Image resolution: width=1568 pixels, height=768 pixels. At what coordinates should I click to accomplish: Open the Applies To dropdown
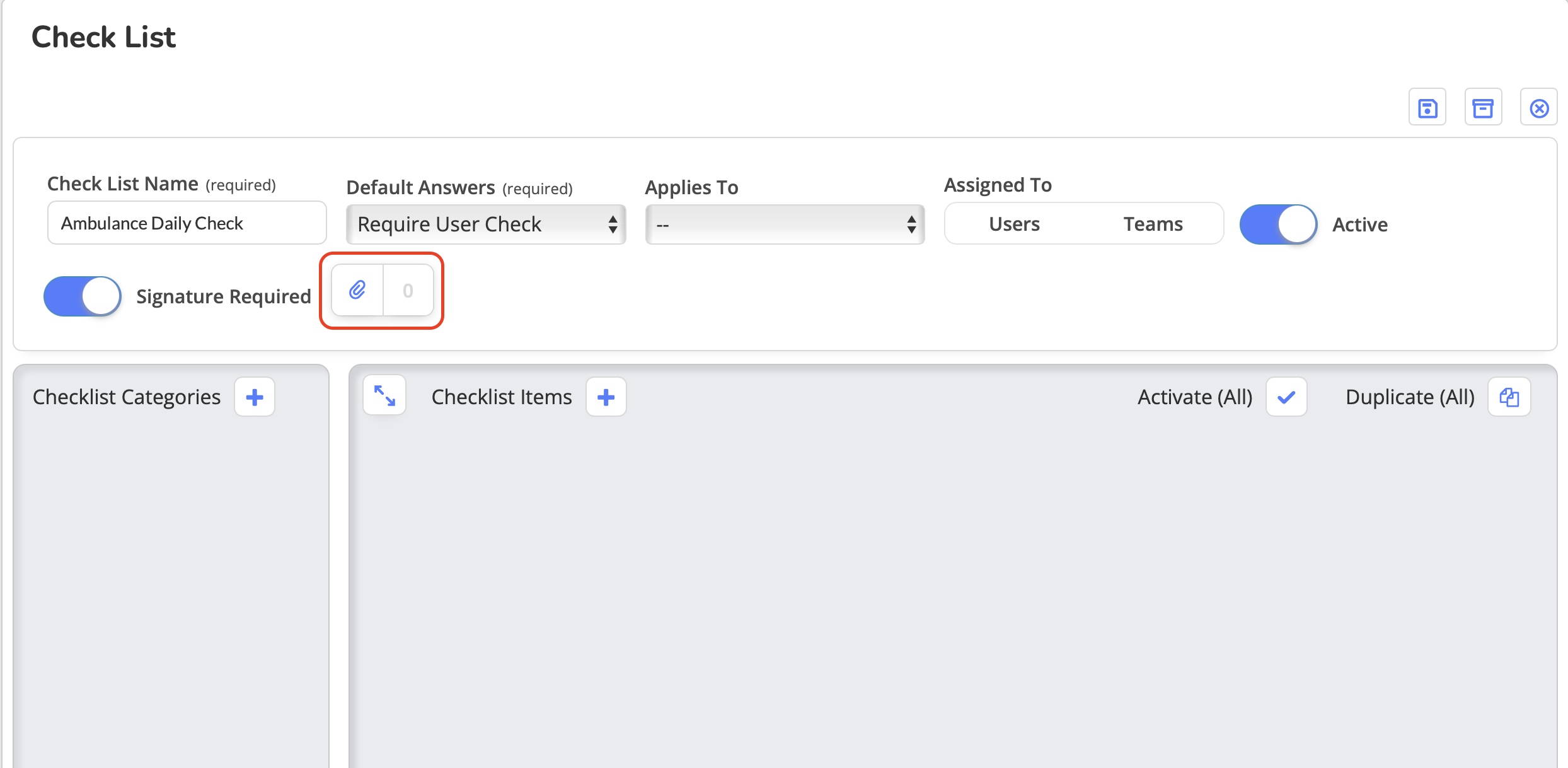[785, 224]
